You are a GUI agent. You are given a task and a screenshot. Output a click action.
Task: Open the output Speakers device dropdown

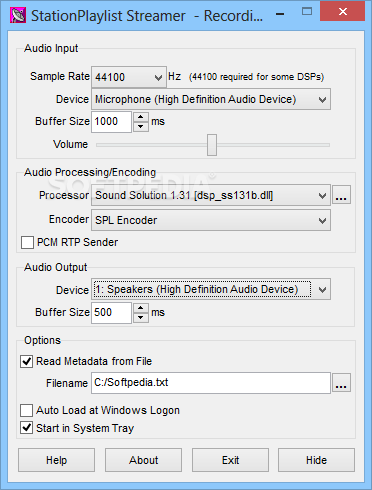[211, 289]
